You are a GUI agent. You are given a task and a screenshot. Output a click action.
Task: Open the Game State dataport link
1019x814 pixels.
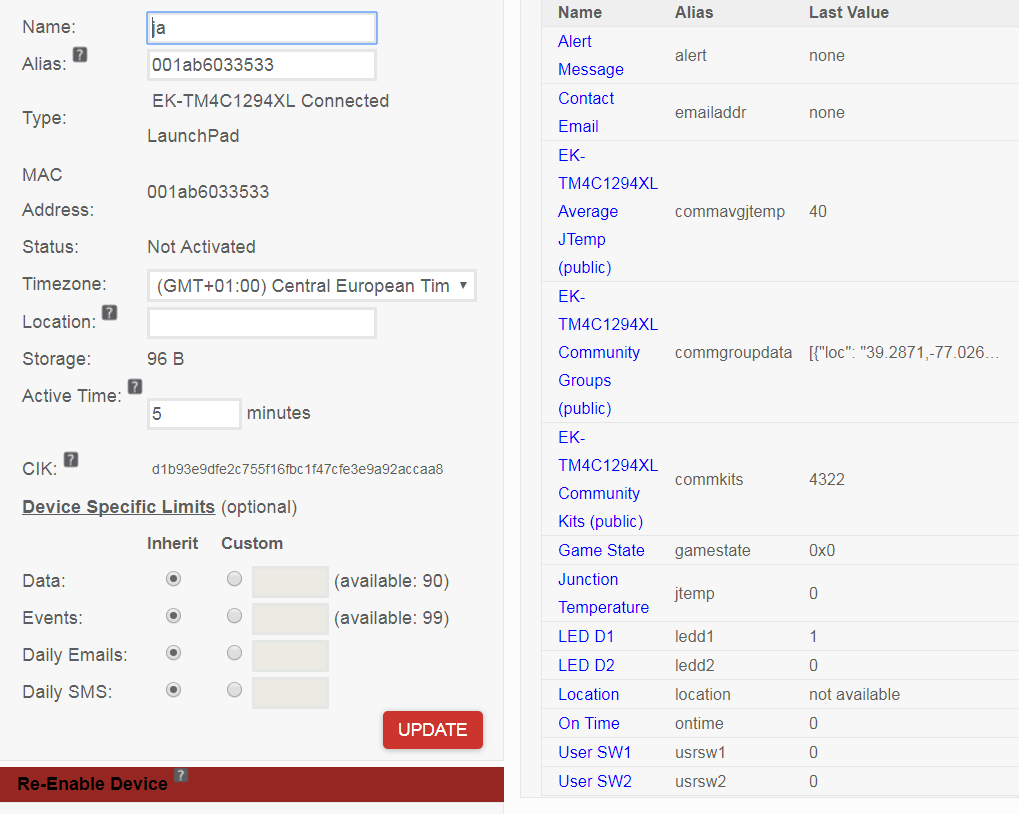pyautogui.click(x=601, y=550)
